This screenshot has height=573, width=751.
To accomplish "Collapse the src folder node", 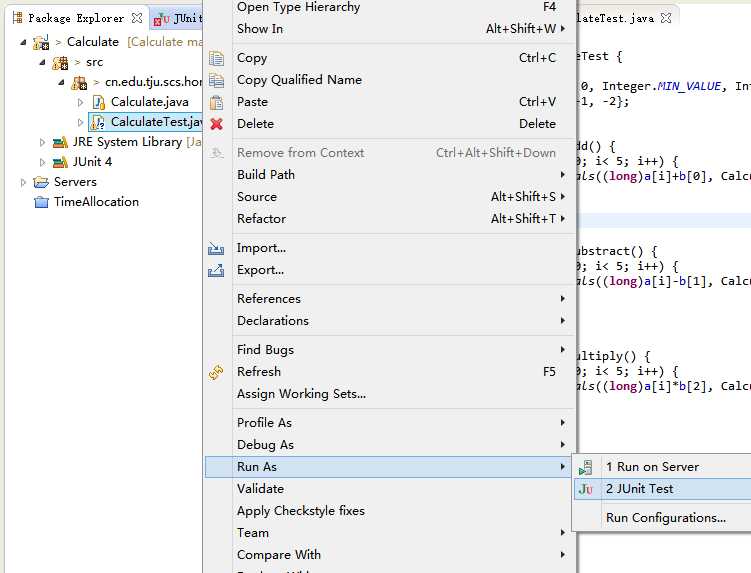I will (42, 62).
